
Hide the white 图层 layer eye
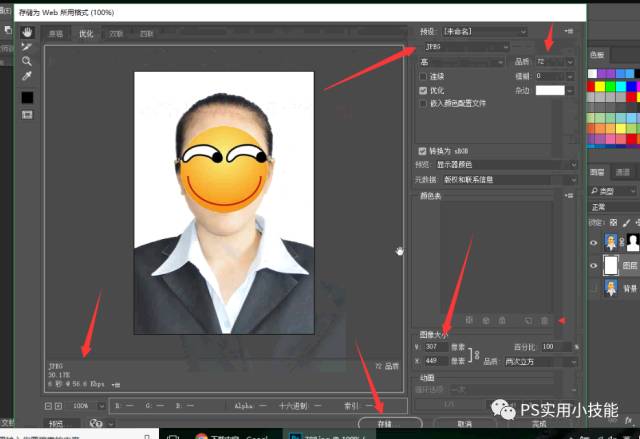click(x=594, y=266)
